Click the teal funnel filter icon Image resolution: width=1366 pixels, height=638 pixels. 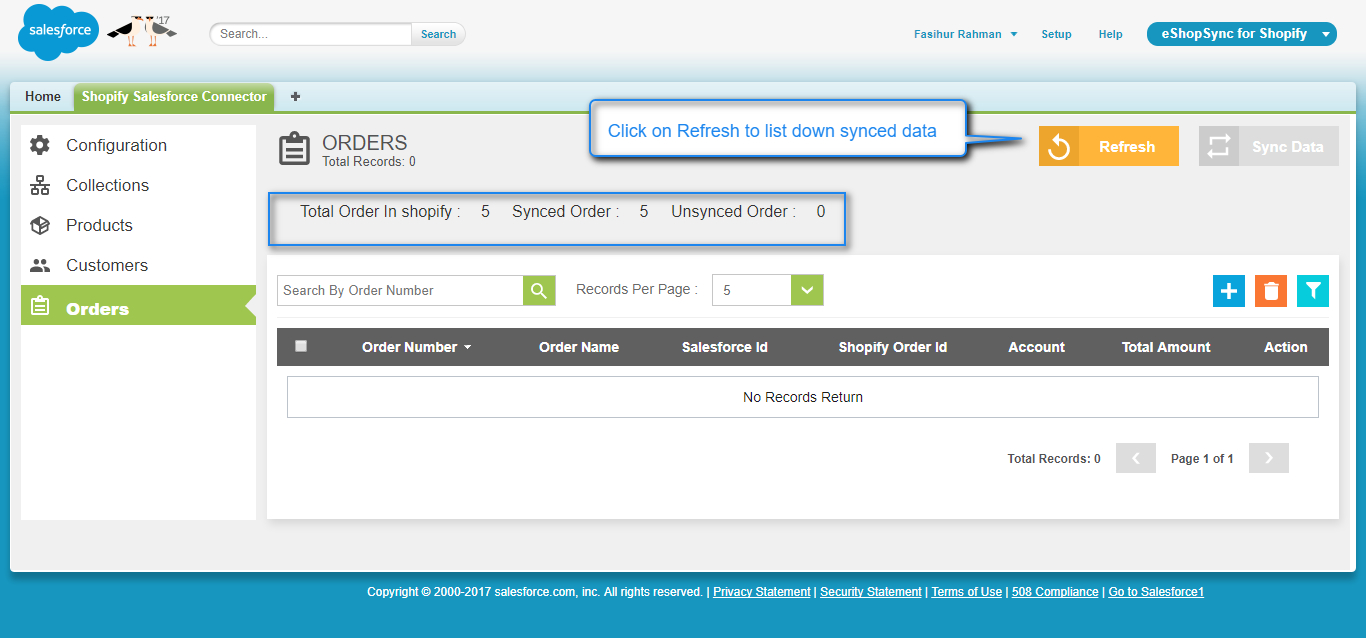point(1313,291)
